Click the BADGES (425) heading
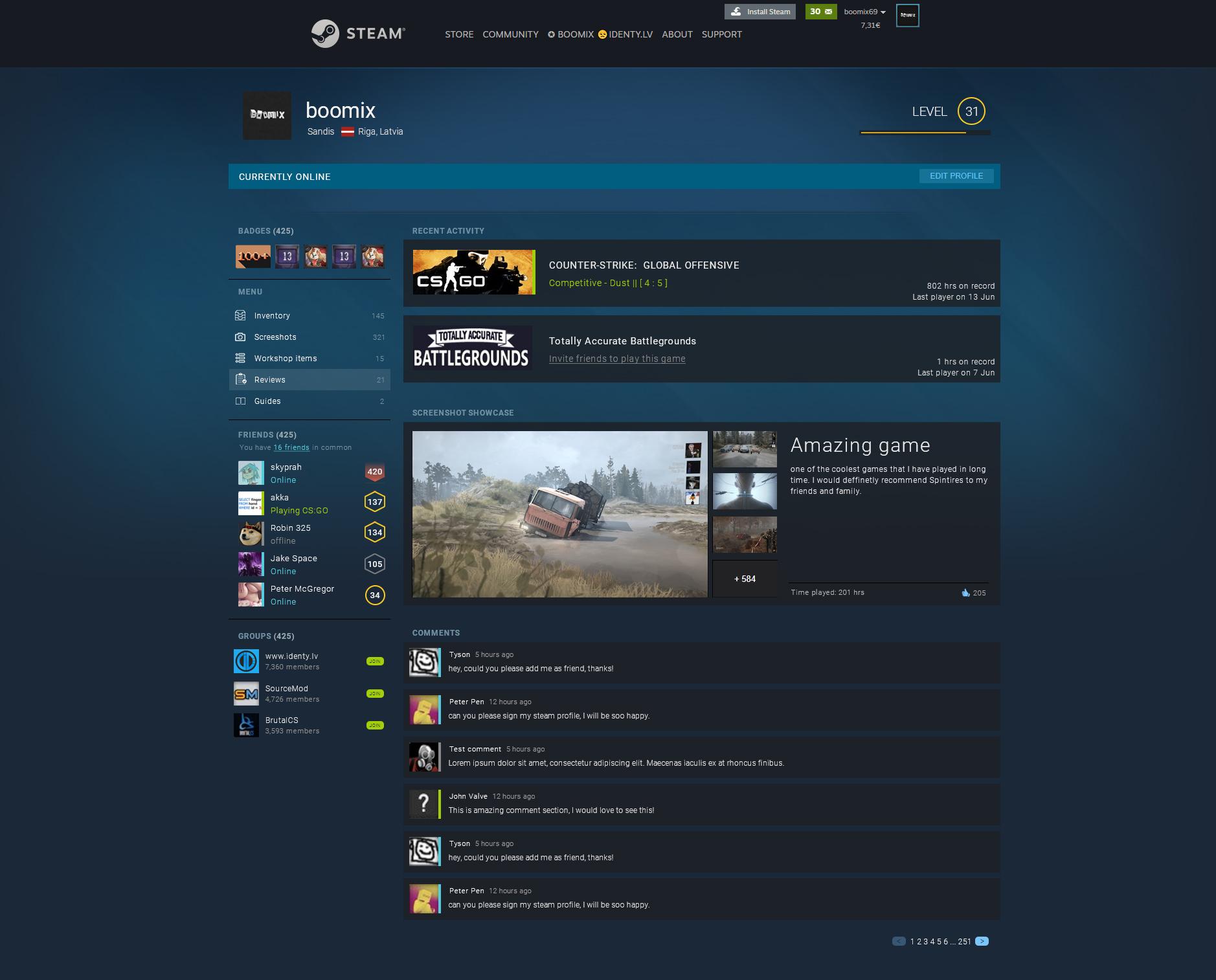The height and width of the screenshot is (980, 1216). tap(265, 231)
